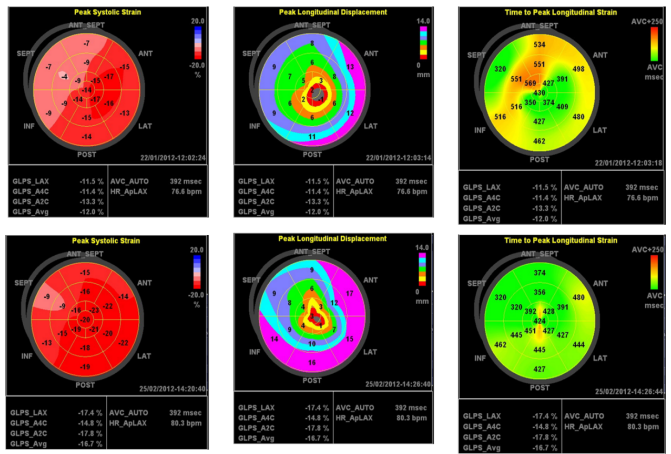Click HR_ApLAX 76.6 bpm under the 12:03:18 plot
Image resolution: width=671 pixels, height=454 pixels.
tap(611, 198)
